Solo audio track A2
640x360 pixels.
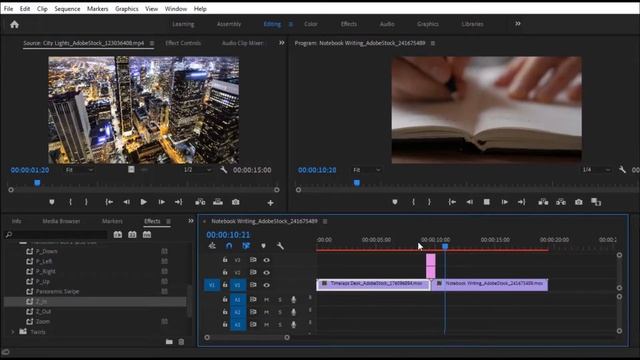pyautogui.click(x=280, y=312)
